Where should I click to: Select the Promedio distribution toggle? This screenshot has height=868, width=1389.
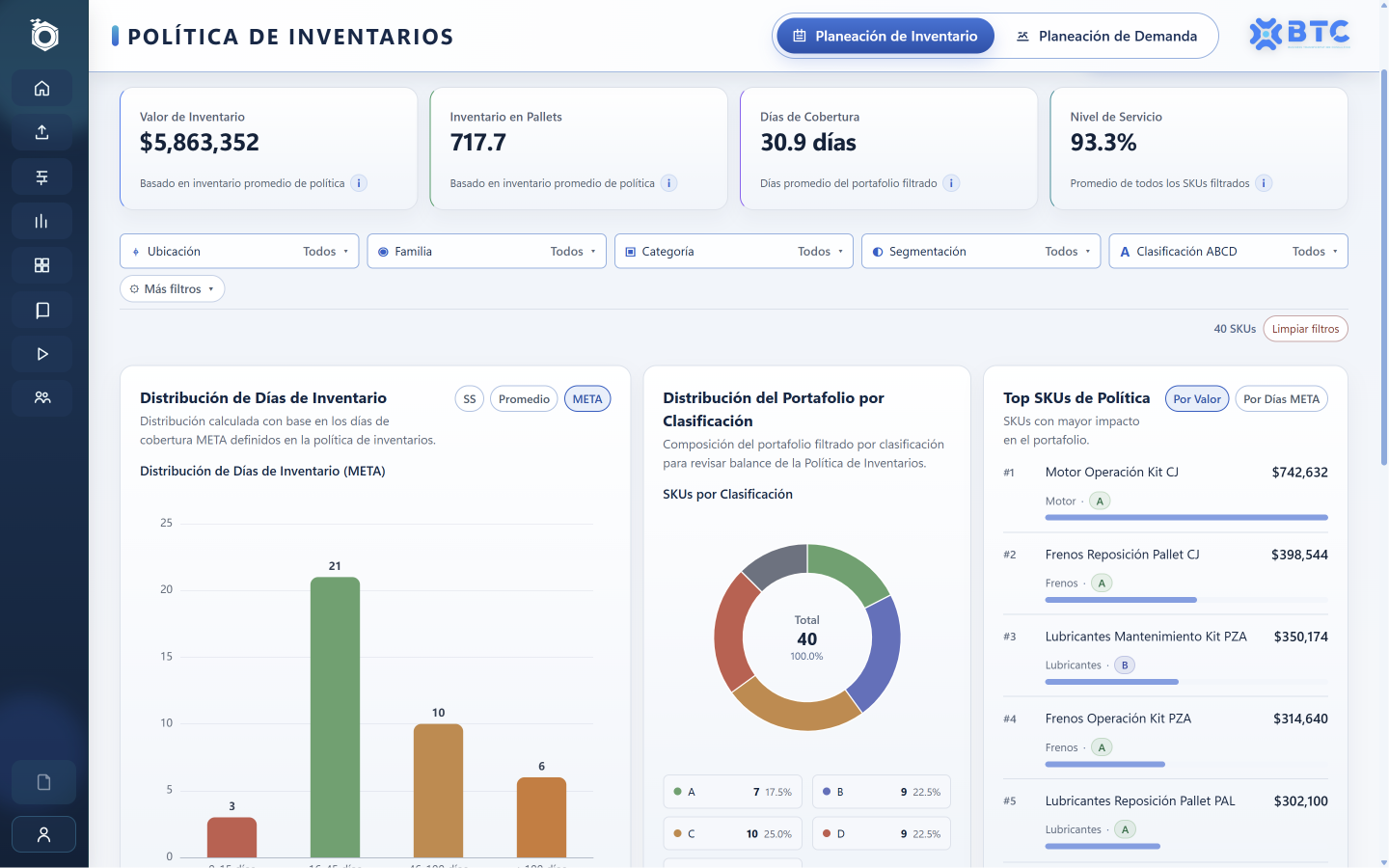click(524, 399)
